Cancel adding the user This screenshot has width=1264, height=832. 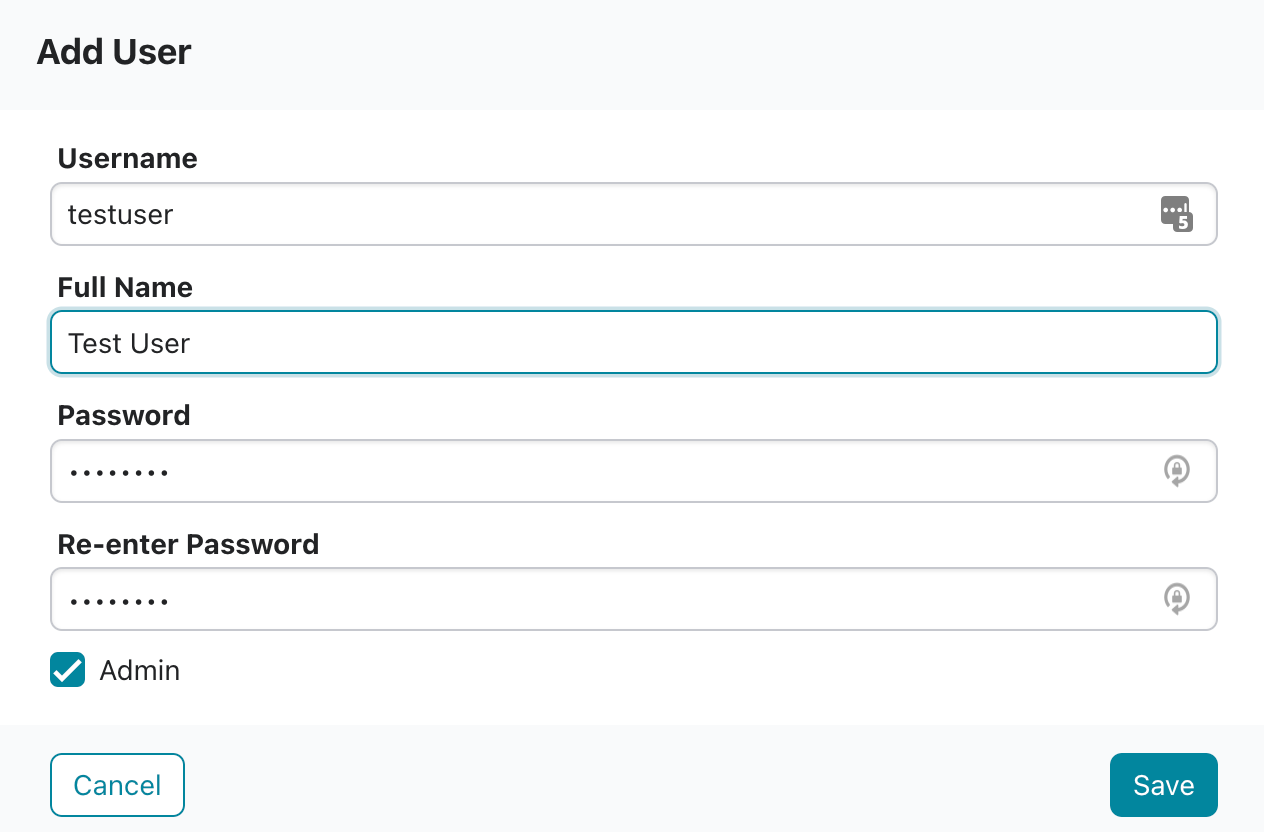[x=118, y=785]
